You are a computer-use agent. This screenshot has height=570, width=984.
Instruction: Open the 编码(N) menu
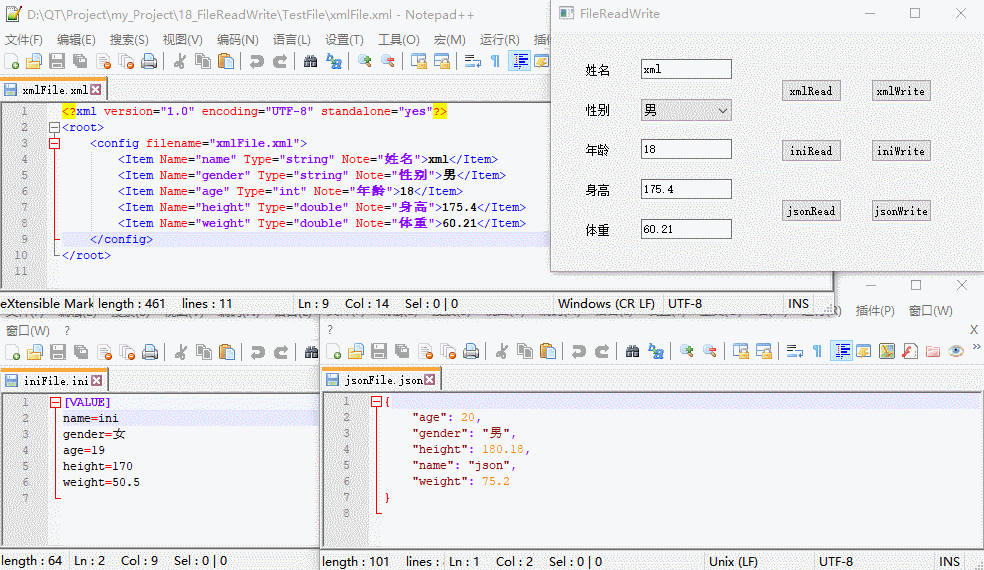238,40
